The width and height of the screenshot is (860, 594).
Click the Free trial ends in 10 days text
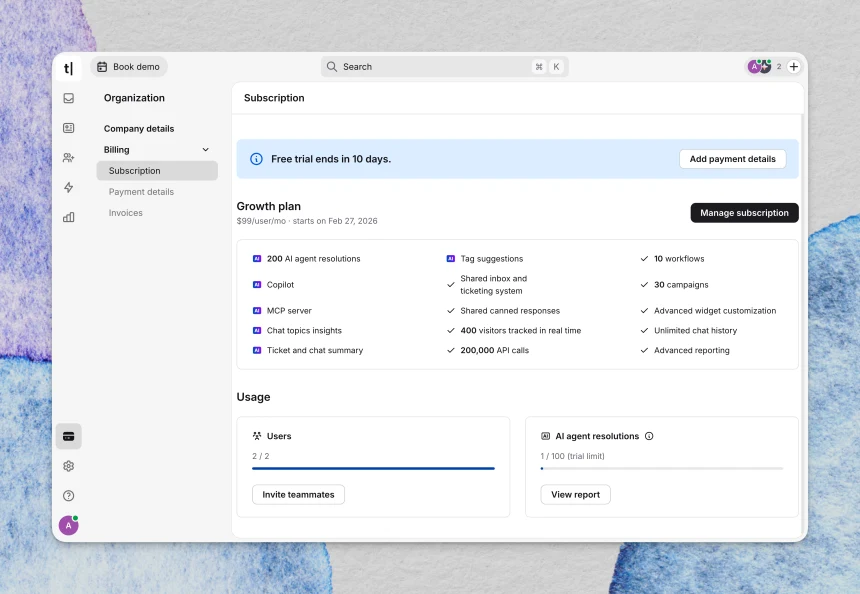pyautogui.click(x=331, y=159)
